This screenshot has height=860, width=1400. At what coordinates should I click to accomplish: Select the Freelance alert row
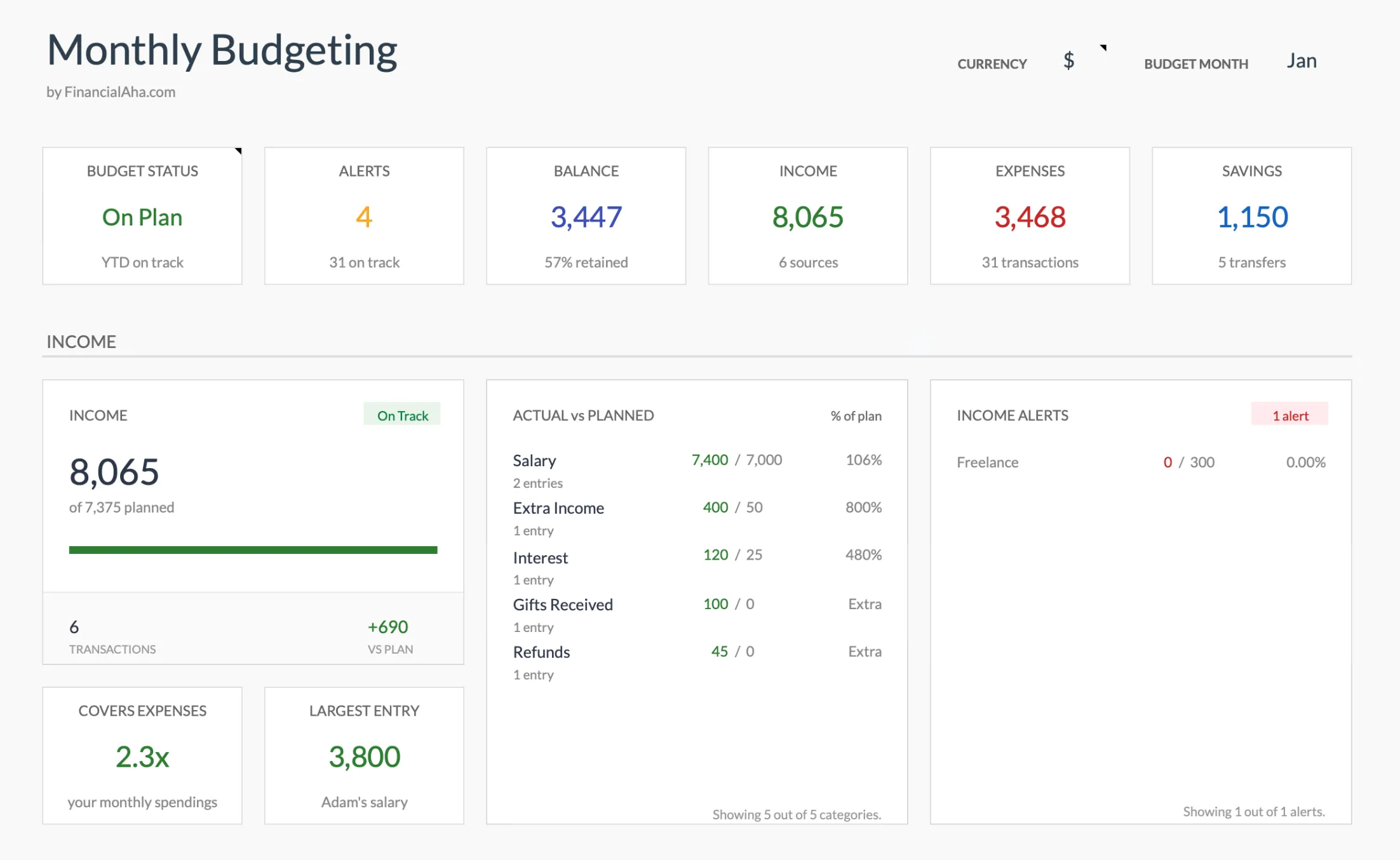(987, 462)
